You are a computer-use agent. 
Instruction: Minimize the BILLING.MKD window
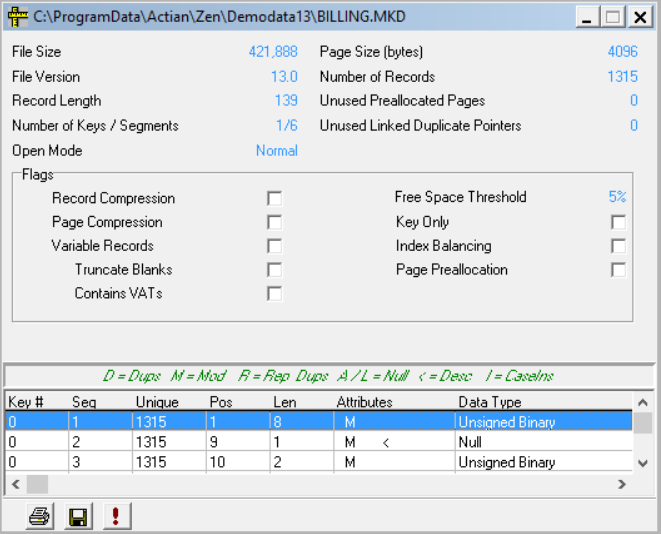pyautogui.click(x=587, y=17)
